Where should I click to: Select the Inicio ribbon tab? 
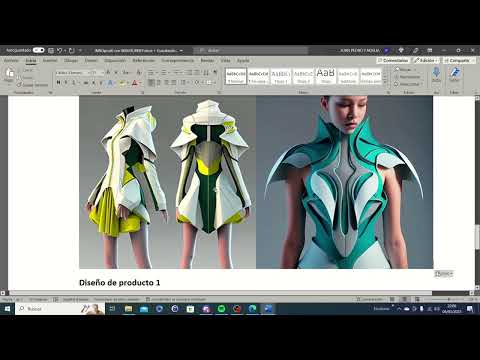(x=31, y=60)
